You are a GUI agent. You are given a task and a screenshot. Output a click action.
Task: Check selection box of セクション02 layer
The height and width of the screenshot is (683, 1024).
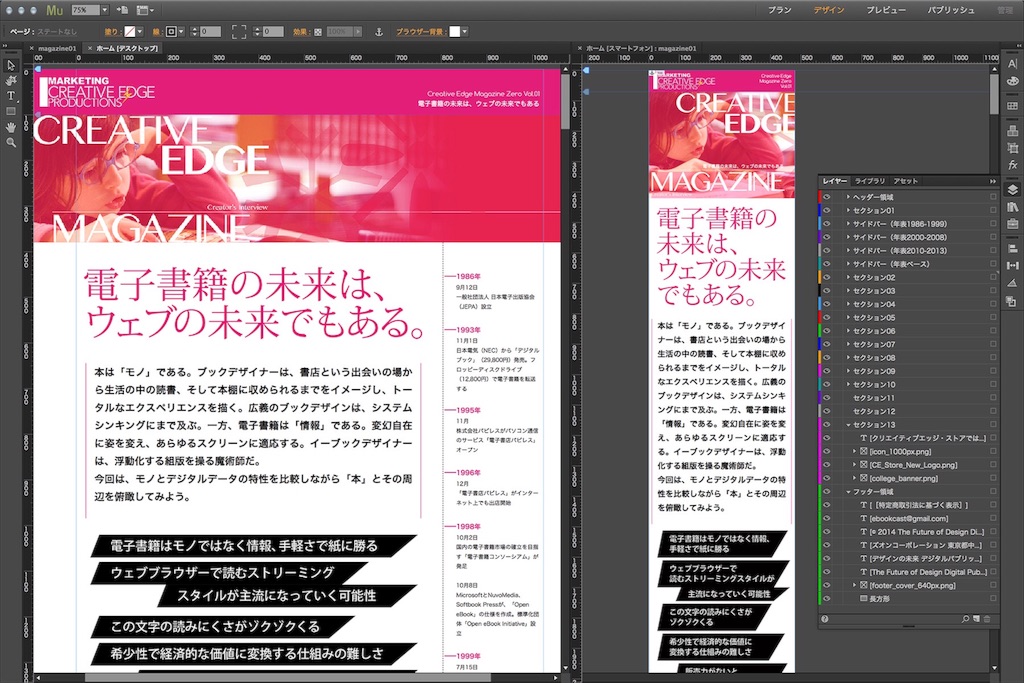[993, 278]
